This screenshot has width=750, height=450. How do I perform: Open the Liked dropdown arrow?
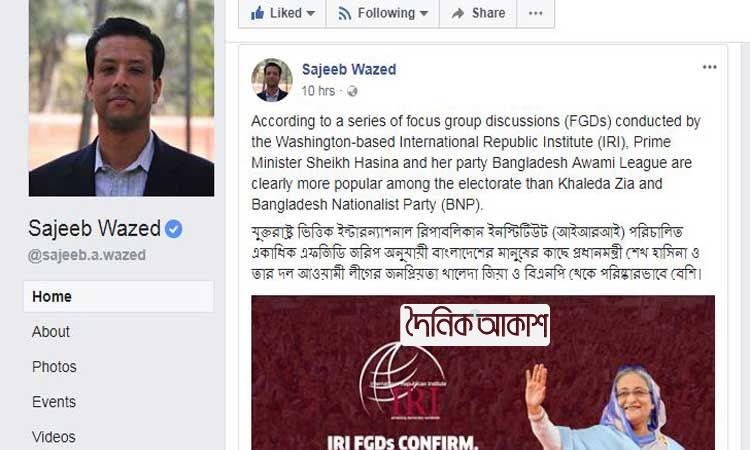coord(311,13)
